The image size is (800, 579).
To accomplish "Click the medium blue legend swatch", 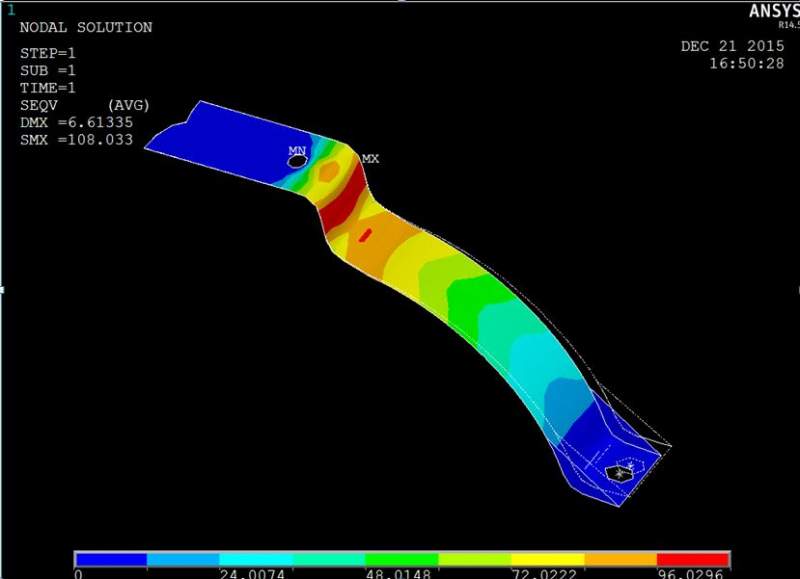I will [x=183, y=560].
